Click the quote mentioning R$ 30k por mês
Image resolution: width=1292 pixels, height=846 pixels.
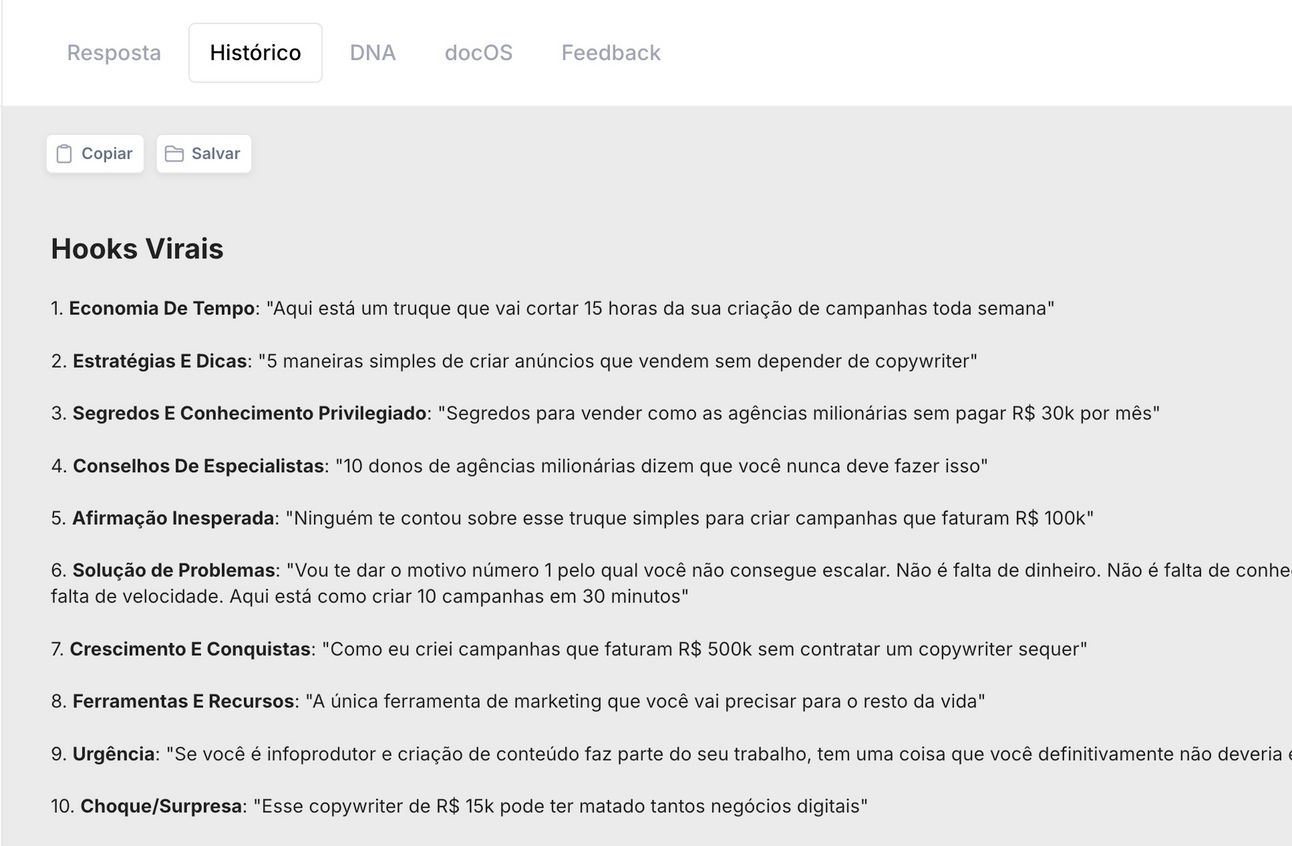pyautogui.click(x=799, y=413)
